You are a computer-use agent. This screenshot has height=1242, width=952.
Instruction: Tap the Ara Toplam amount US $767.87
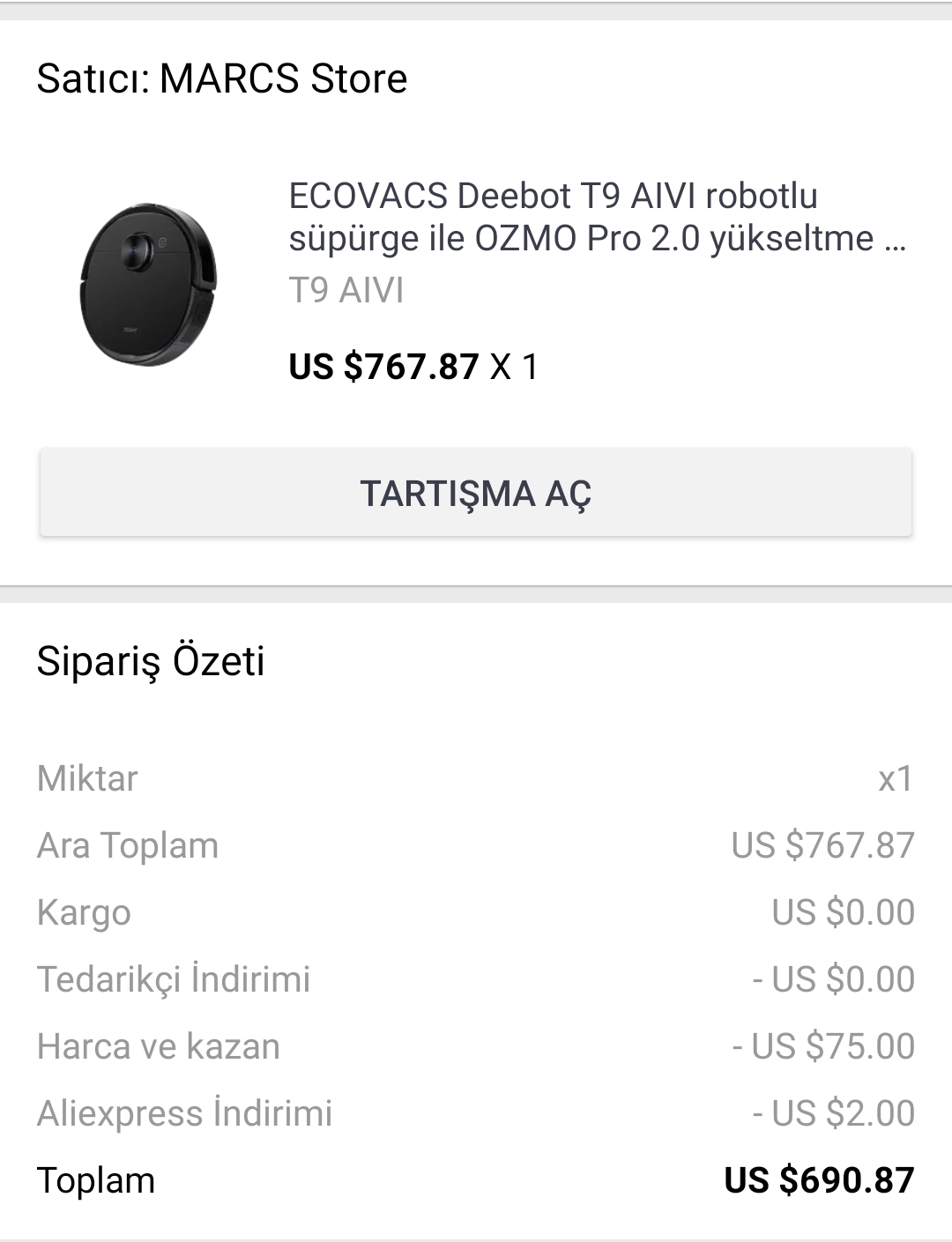tap(822, 845)
